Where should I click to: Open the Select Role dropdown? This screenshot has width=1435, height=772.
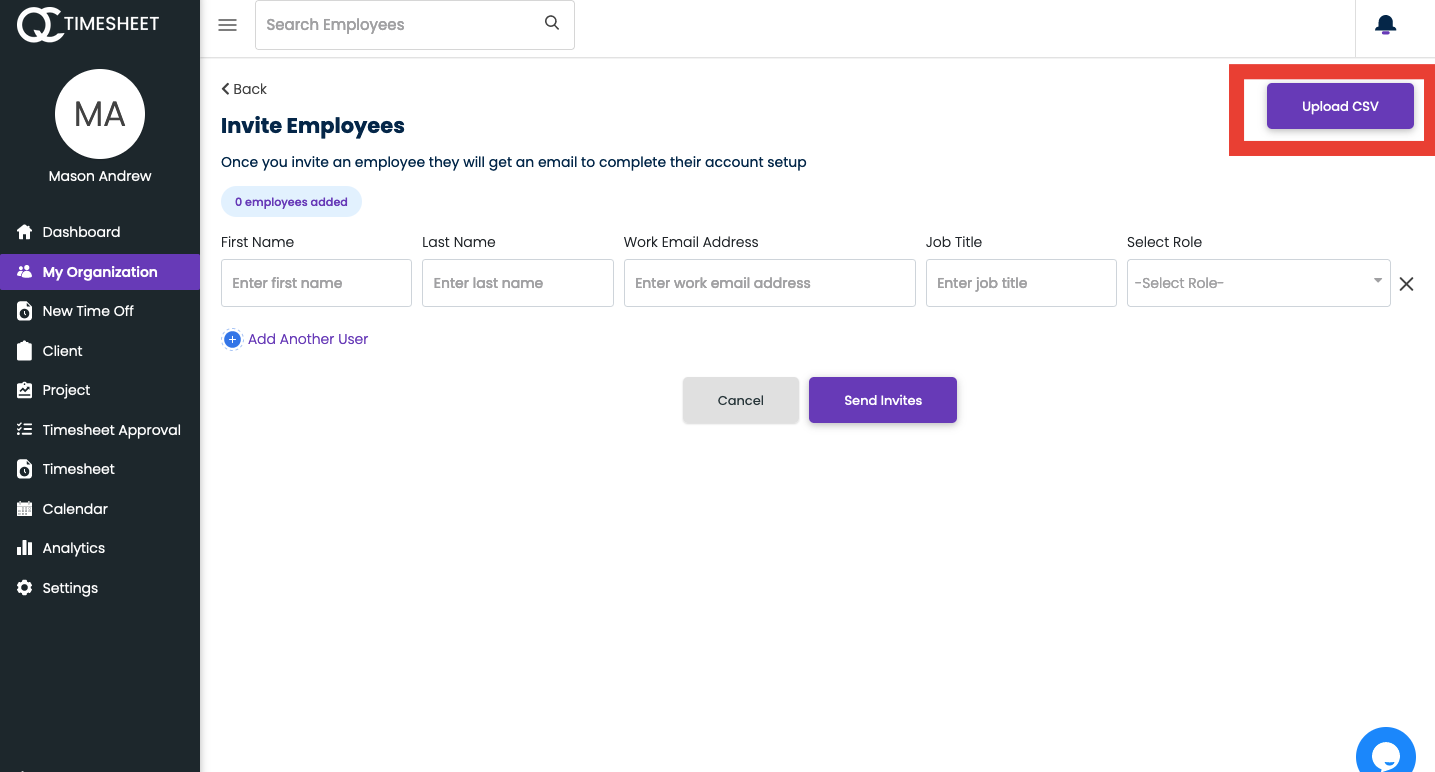(1258, 283)
